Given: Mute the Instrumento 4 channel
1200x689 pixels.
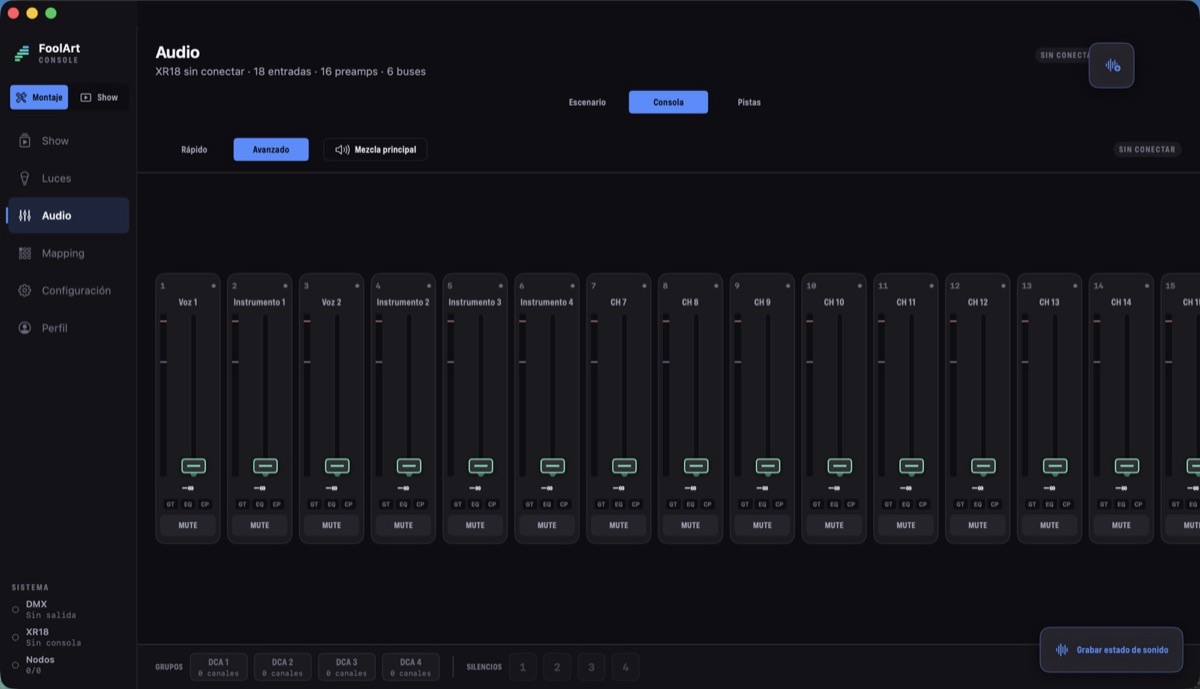Looking at the screenshot, I should pyautogui.click(x=547, y=525).
